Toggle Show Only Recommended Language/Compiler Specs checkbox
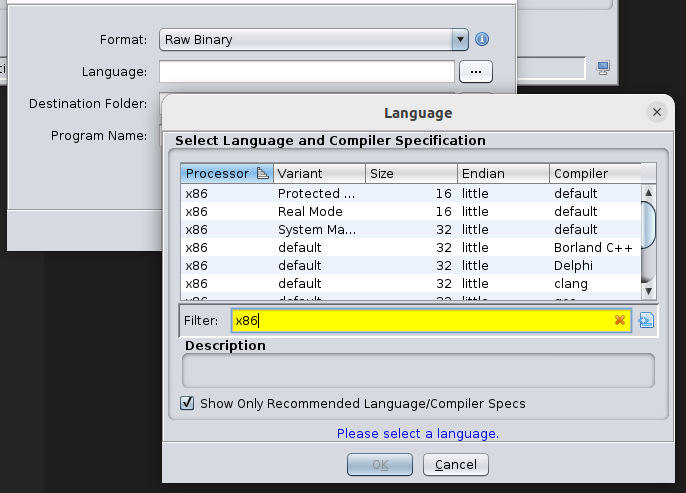 [x=187, y=403]
